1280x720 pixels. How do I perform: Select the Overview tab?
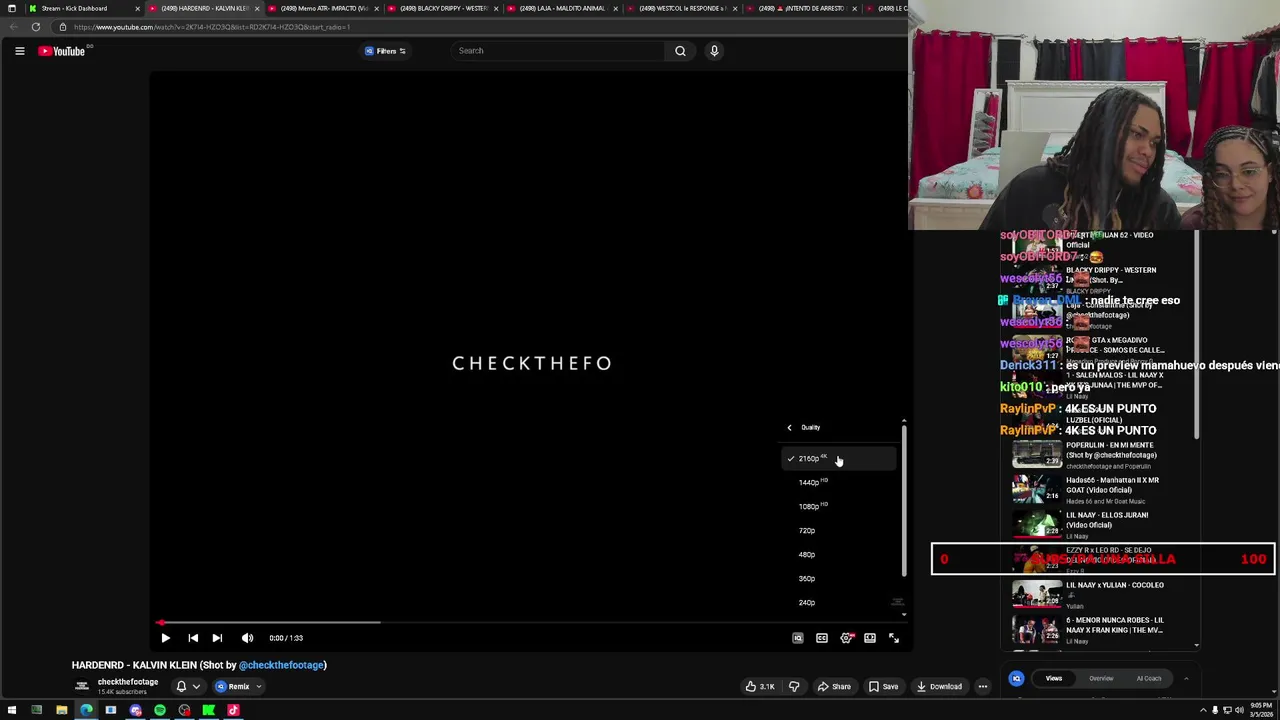click(1101, 679)
